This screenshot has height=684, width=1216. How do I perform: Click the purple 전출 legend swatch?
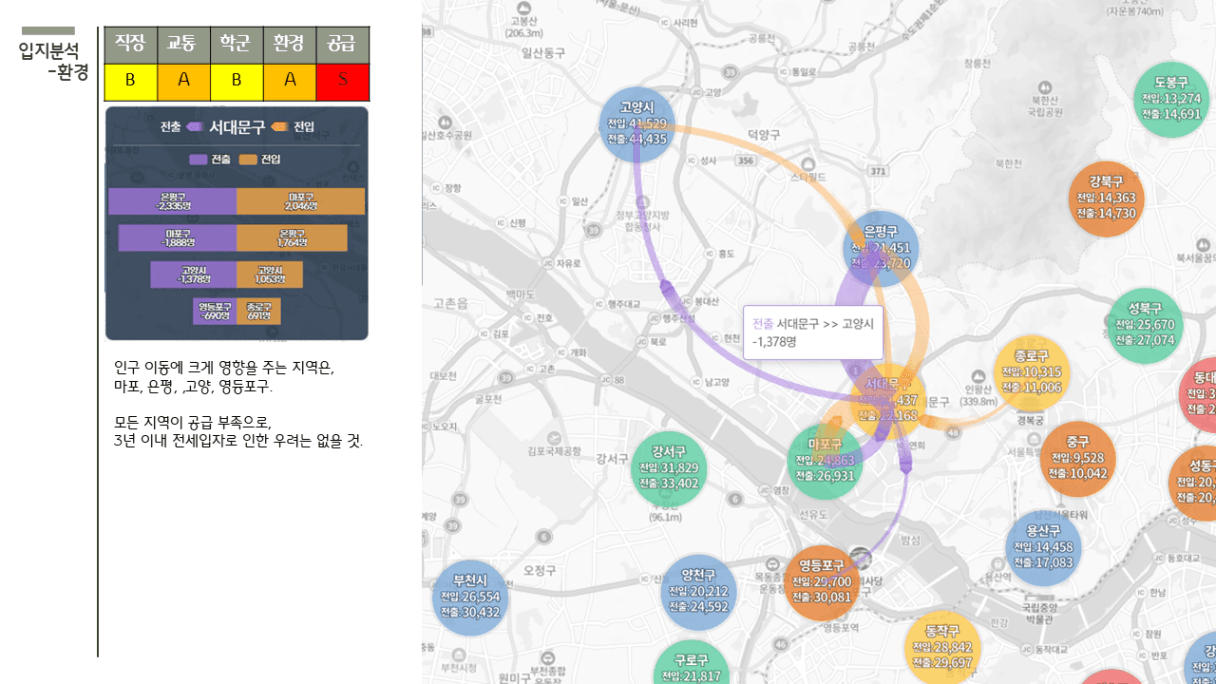(x=198, y=159)
